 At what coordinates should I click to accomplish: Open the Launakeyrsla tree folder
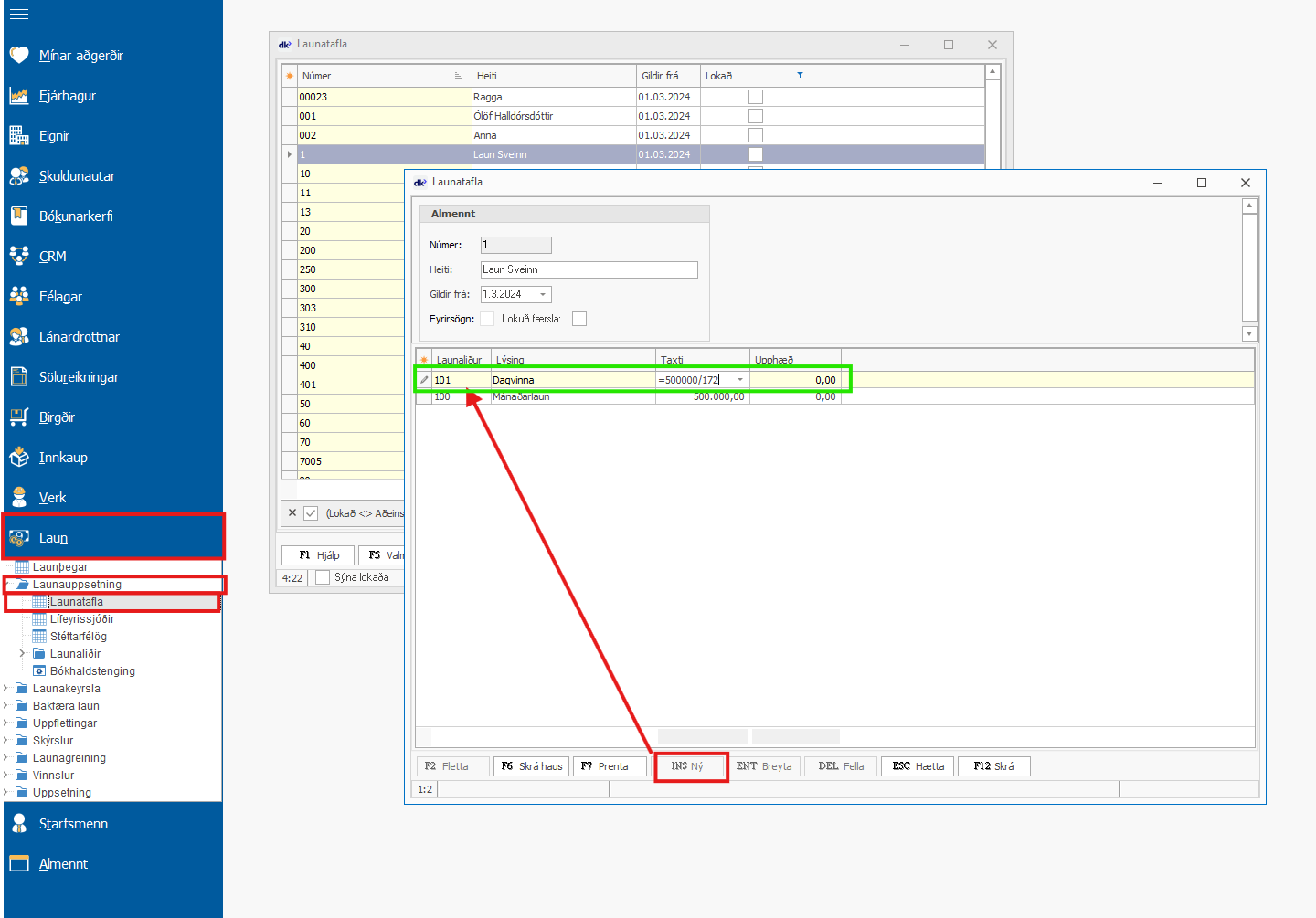pyautogui.click(x=66, y=689)
